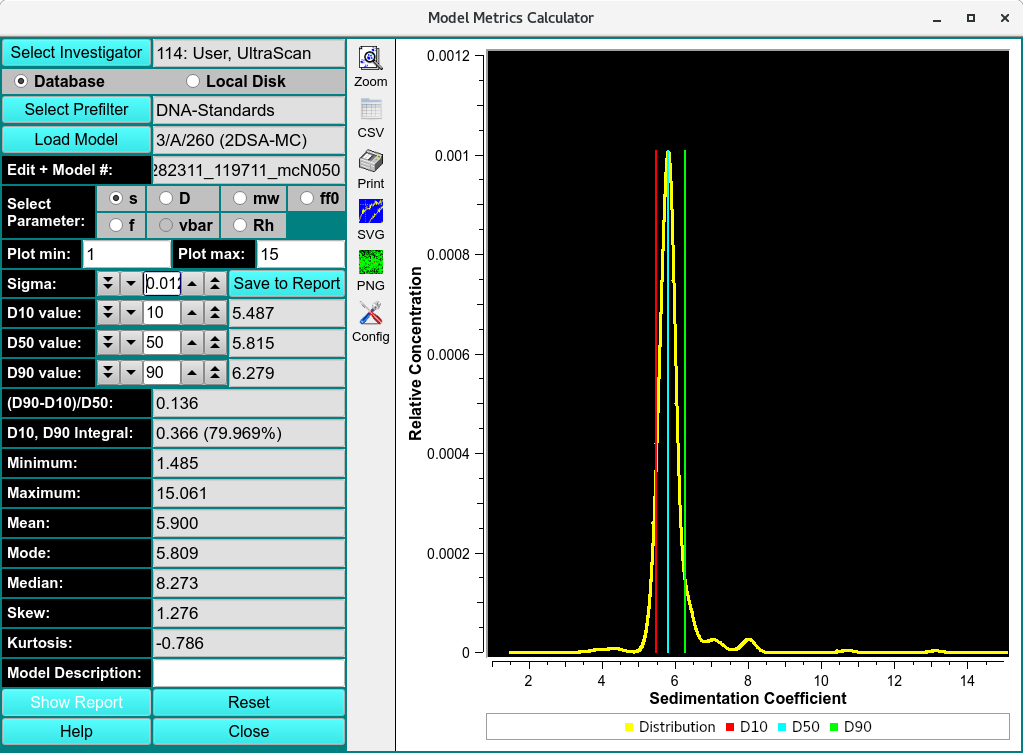Increase D90 value with double-up arrow
The image size is (1023, 753).
(x=214, y=374)
